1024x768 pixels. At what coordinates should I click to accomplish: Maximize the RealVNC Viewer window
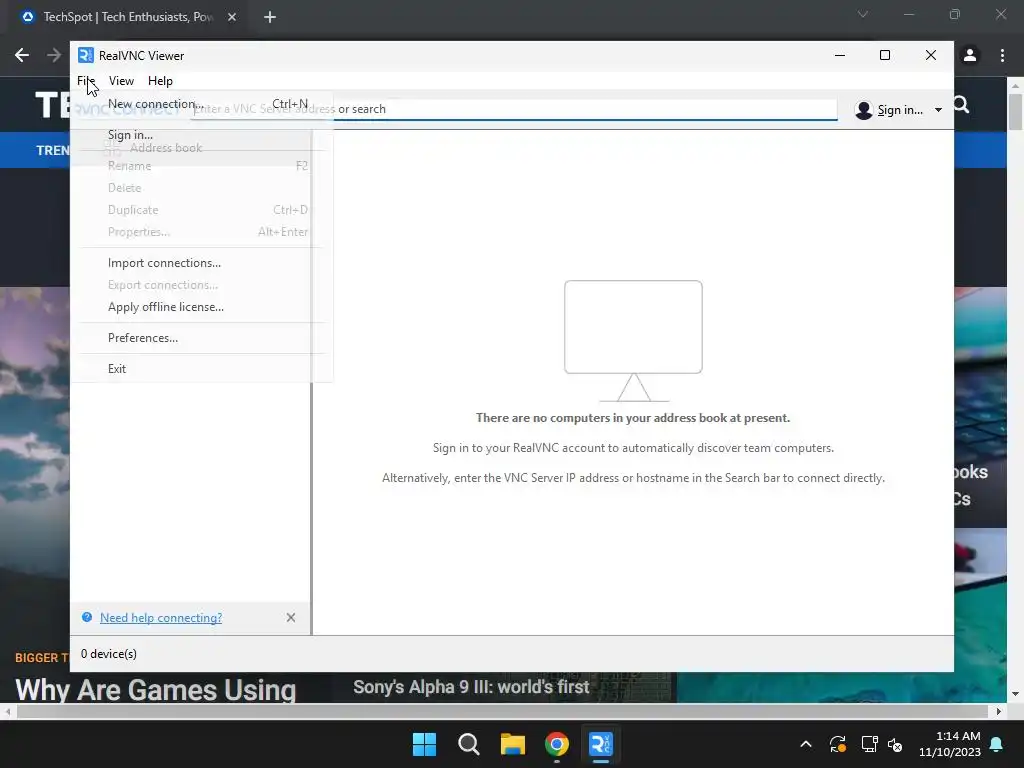click(x=885, y=56)
